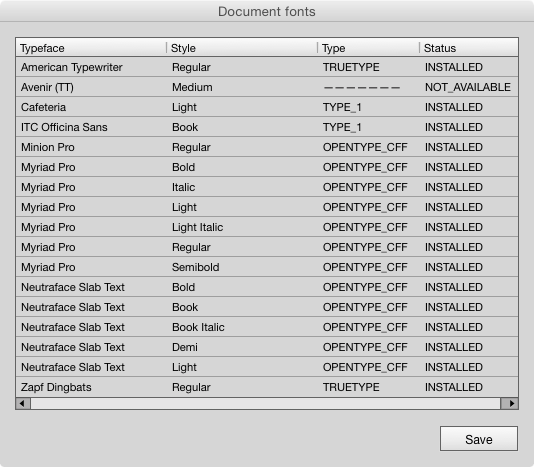Click the Book Italic style cell
This screenshot has width=534, height=467.
[x=198, y=327]
